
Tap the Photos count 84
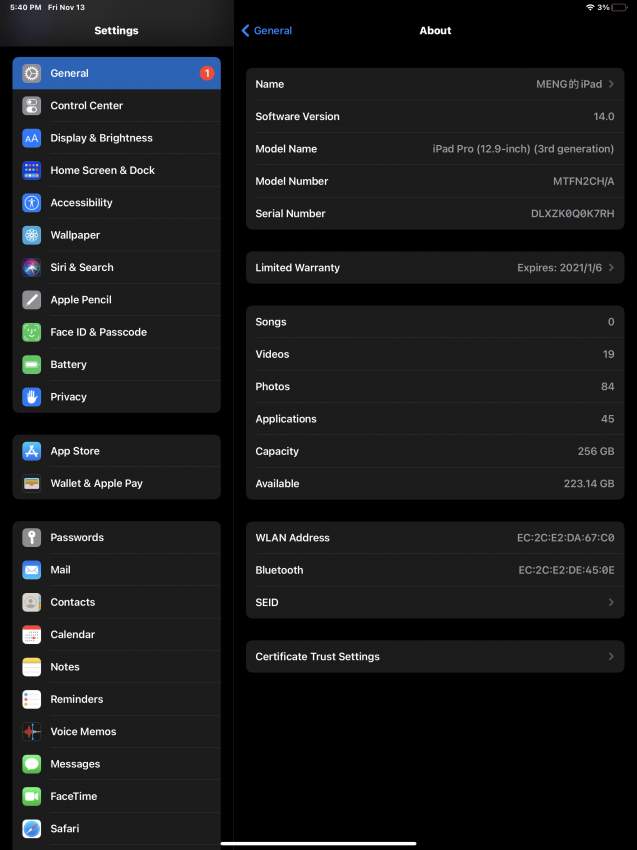tap(608, 387)
